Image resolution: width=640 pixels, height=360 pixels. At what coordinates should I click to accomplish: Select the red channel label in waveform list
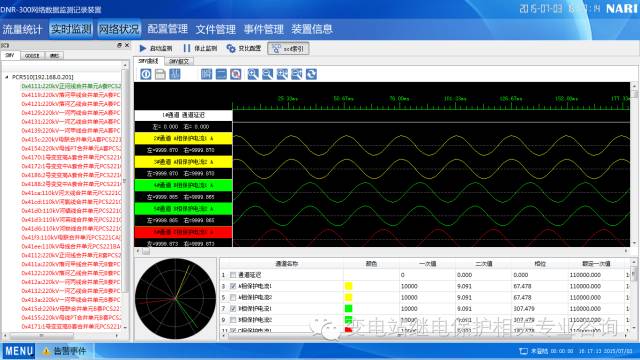click(x=183, y=232)
